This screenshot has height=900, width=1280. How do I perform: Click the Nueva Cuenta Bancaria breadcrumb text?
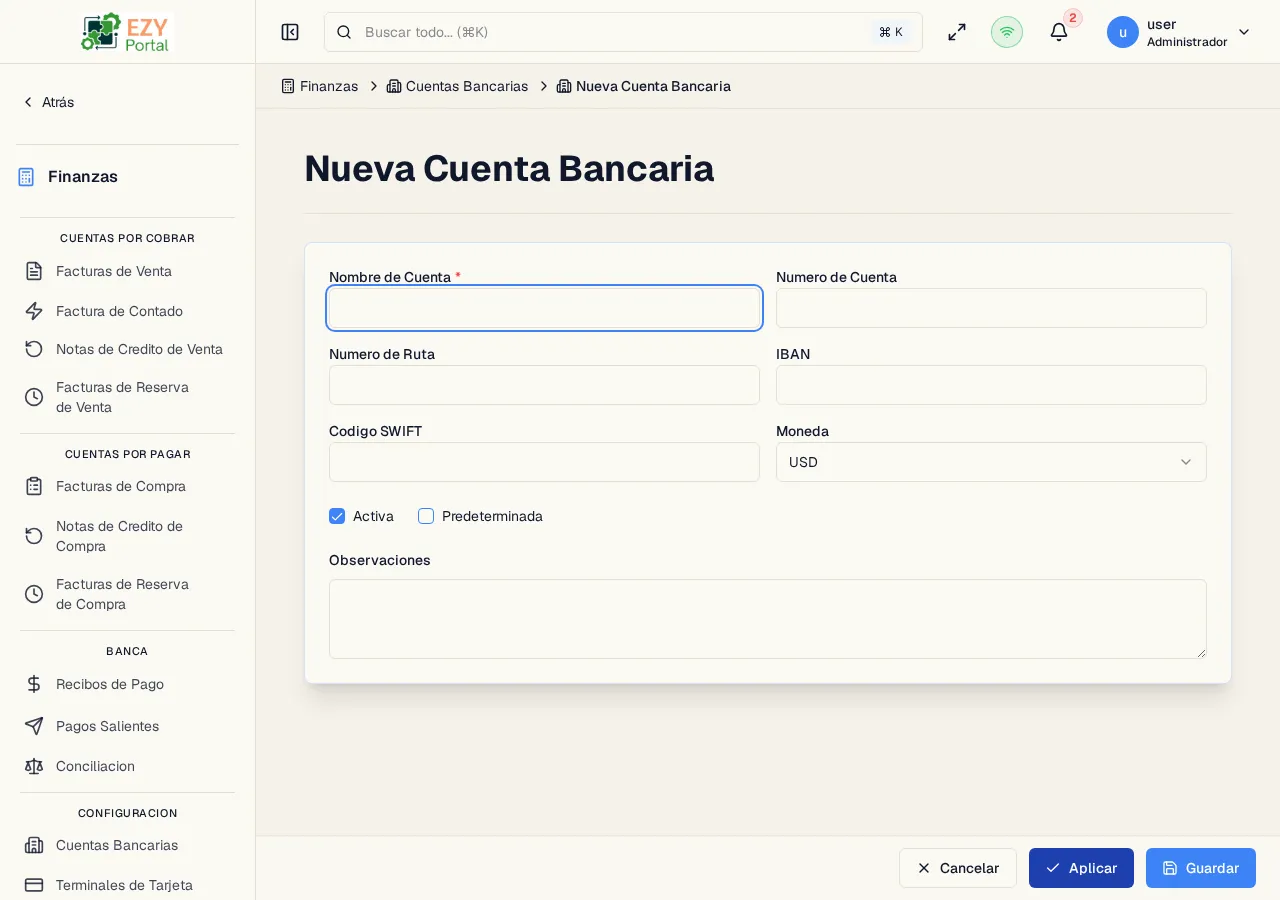(653, 86)
